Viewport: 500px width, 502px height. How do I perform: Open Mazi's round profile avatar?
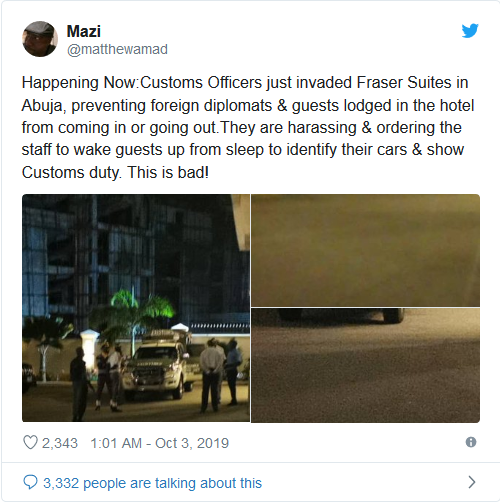pos(40,39)
